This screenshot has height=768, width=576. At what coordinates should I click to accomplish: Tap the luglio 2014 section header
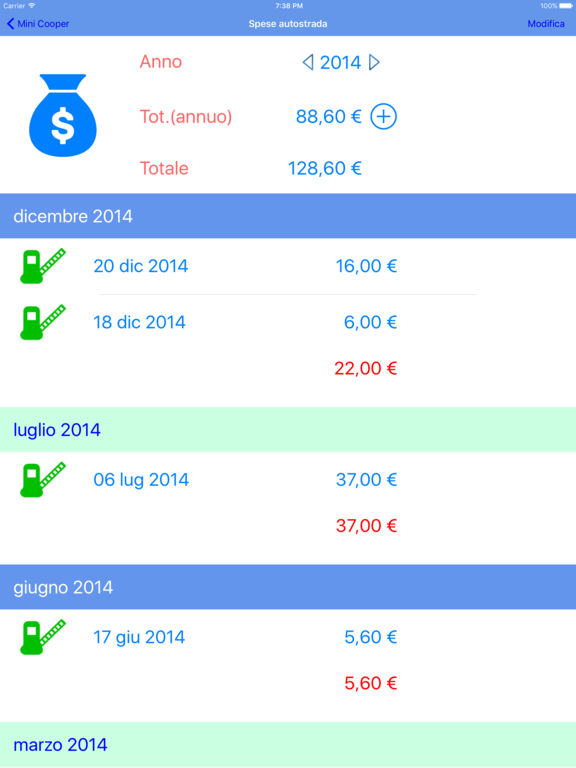pos(288,430)
